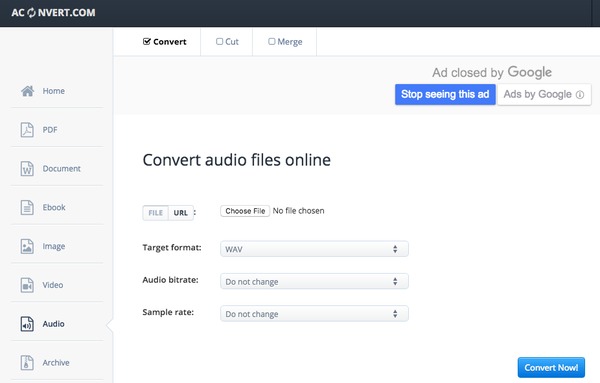Enable the Cut checkbox

point(219,41)
